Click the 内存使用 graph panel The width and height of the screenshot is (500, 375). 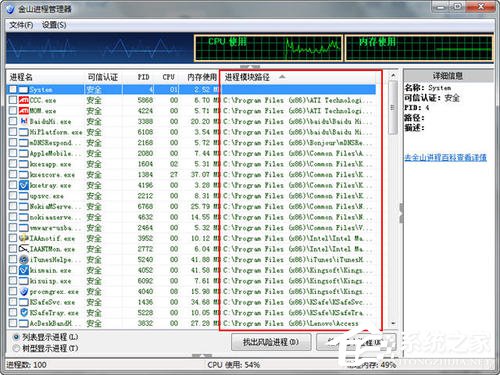click(419, 49)
